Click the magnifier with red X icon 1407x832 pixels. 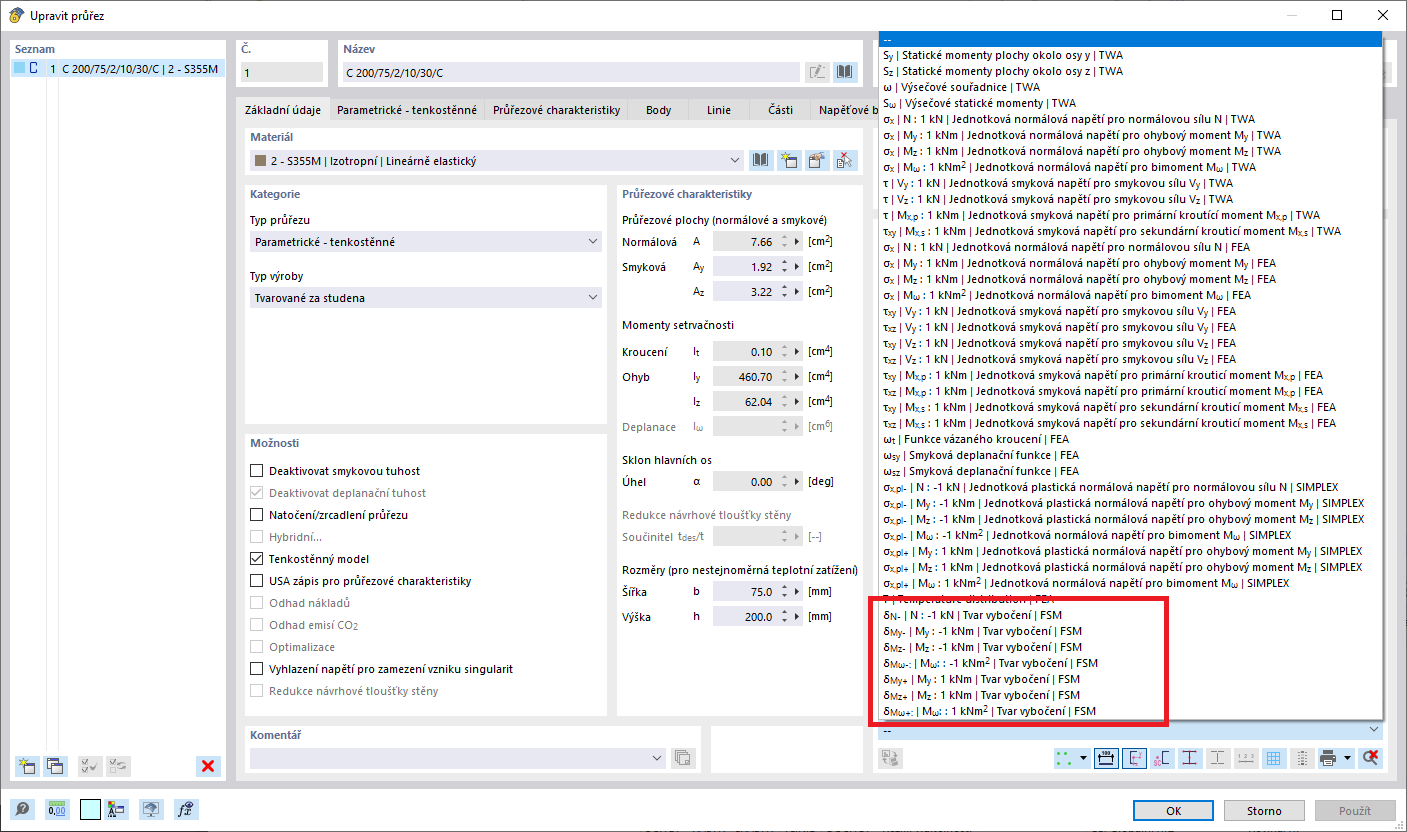pyautogui.click(x=1371, y=758)
